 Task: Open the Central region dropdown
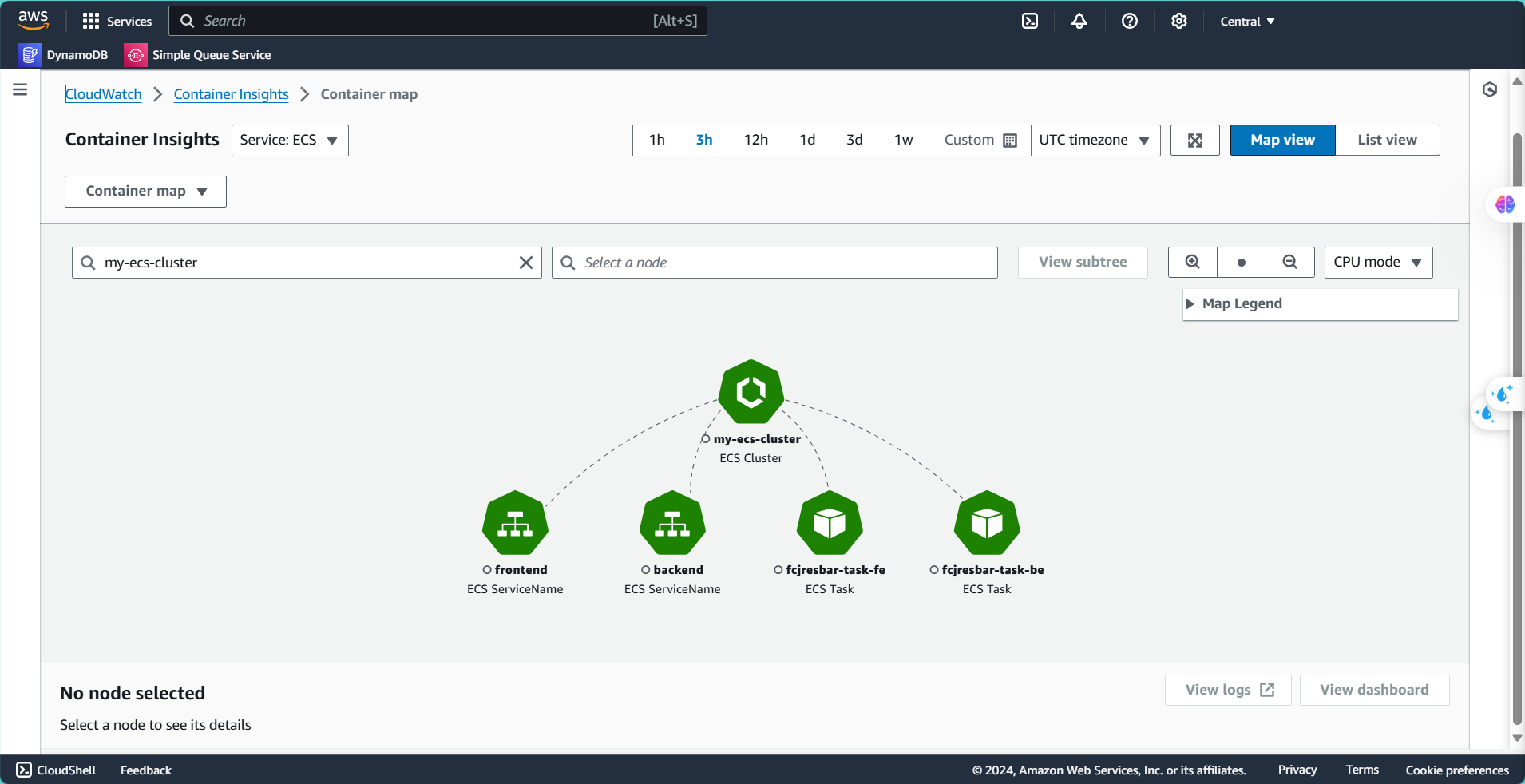1247,22
